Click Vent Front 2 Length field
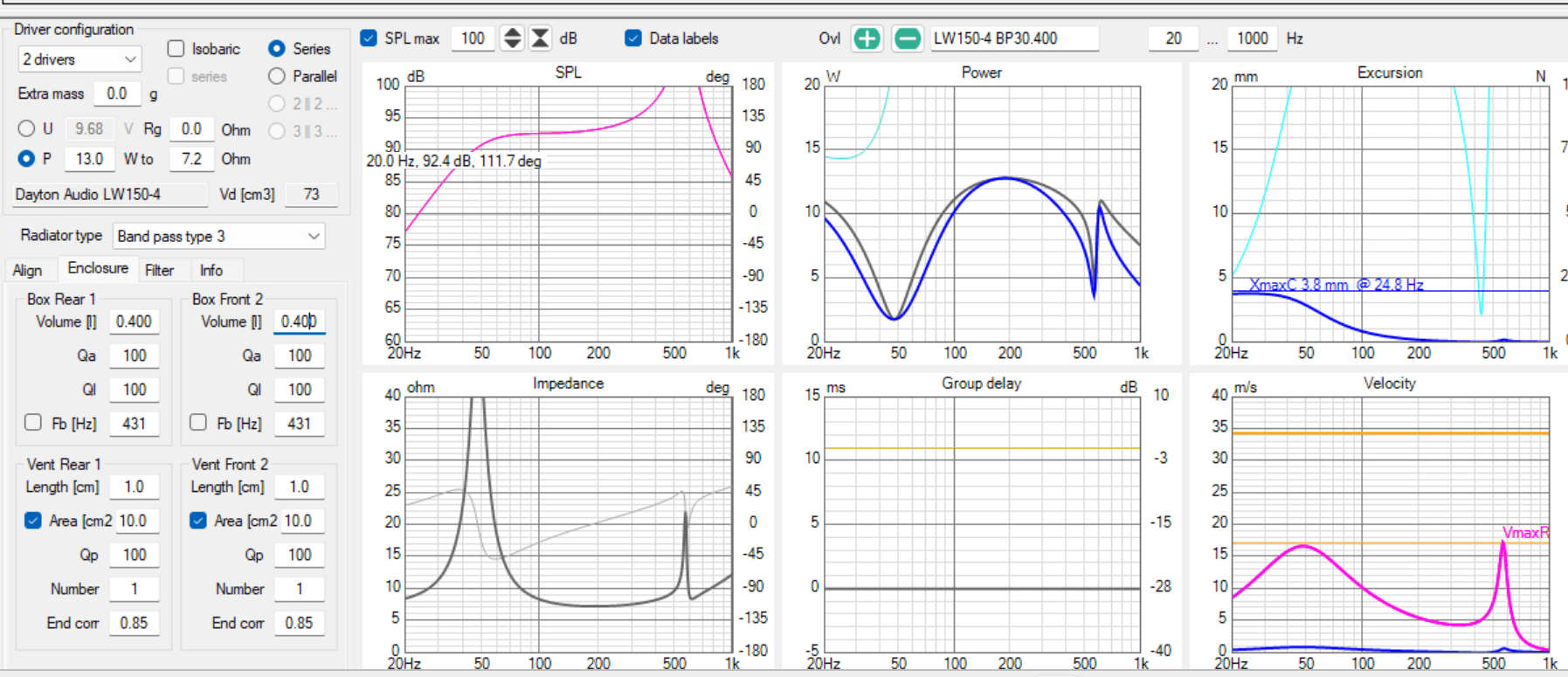This screenshot has width=1568, height=677. (299, 487)
